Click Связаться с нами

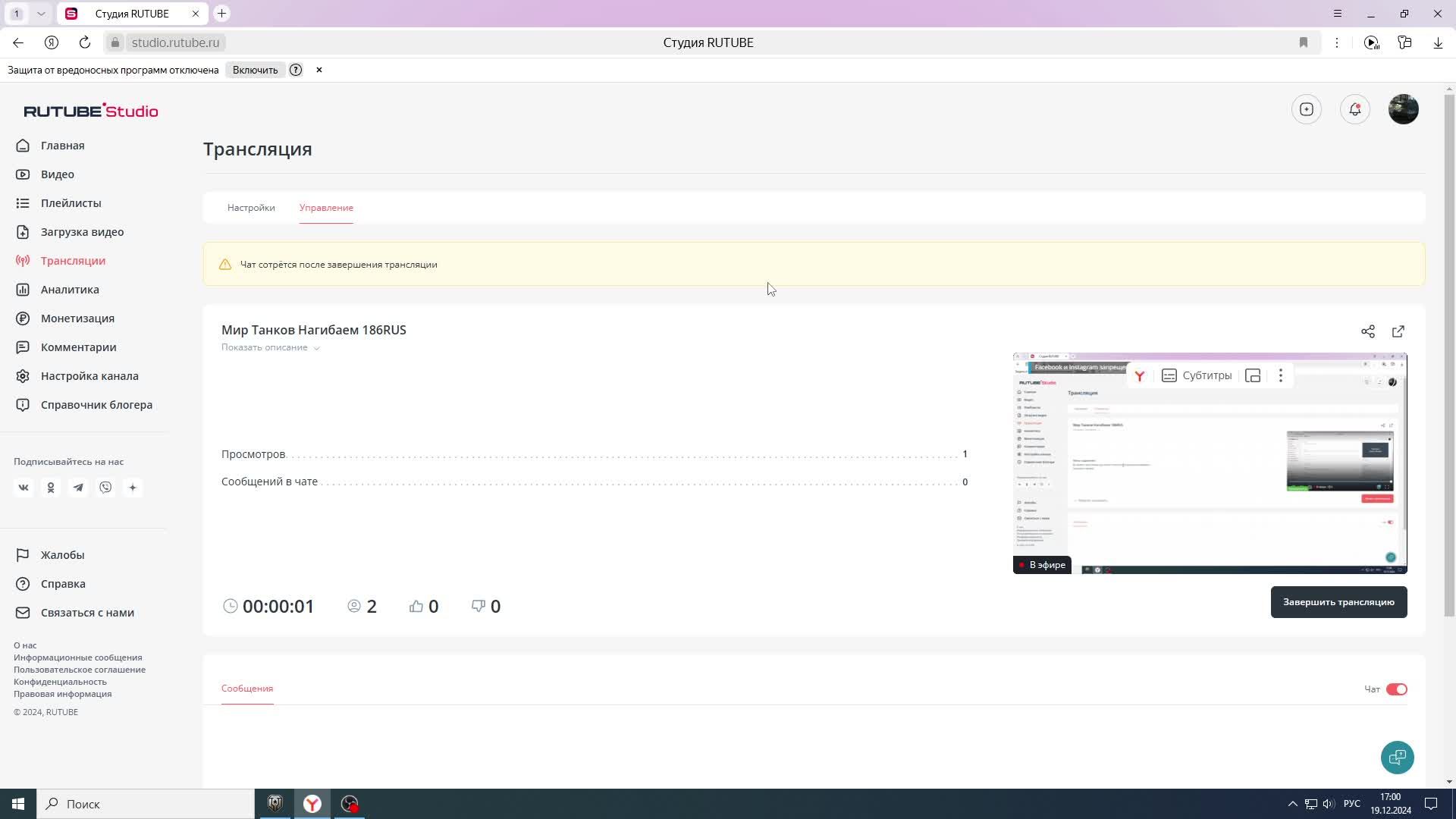(74, 613)
